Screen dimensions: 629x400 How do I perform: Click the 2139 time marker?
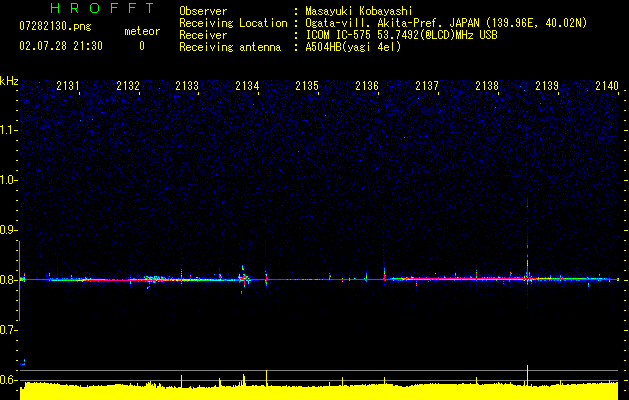coord(547,86)
